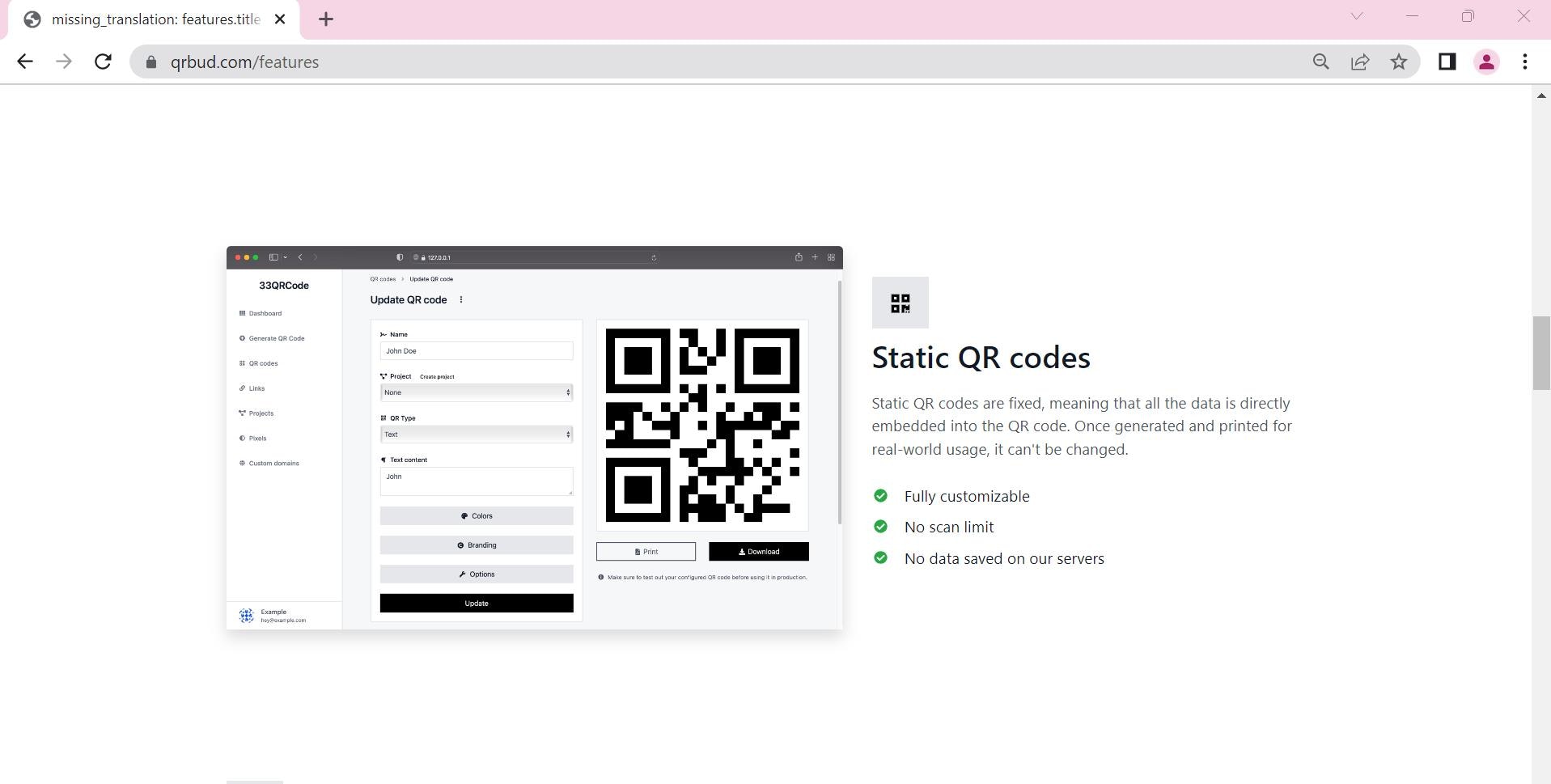This screenshot has height=784, width=1551.
Task: Open tab search chevron
Action: coord(1357,16)
